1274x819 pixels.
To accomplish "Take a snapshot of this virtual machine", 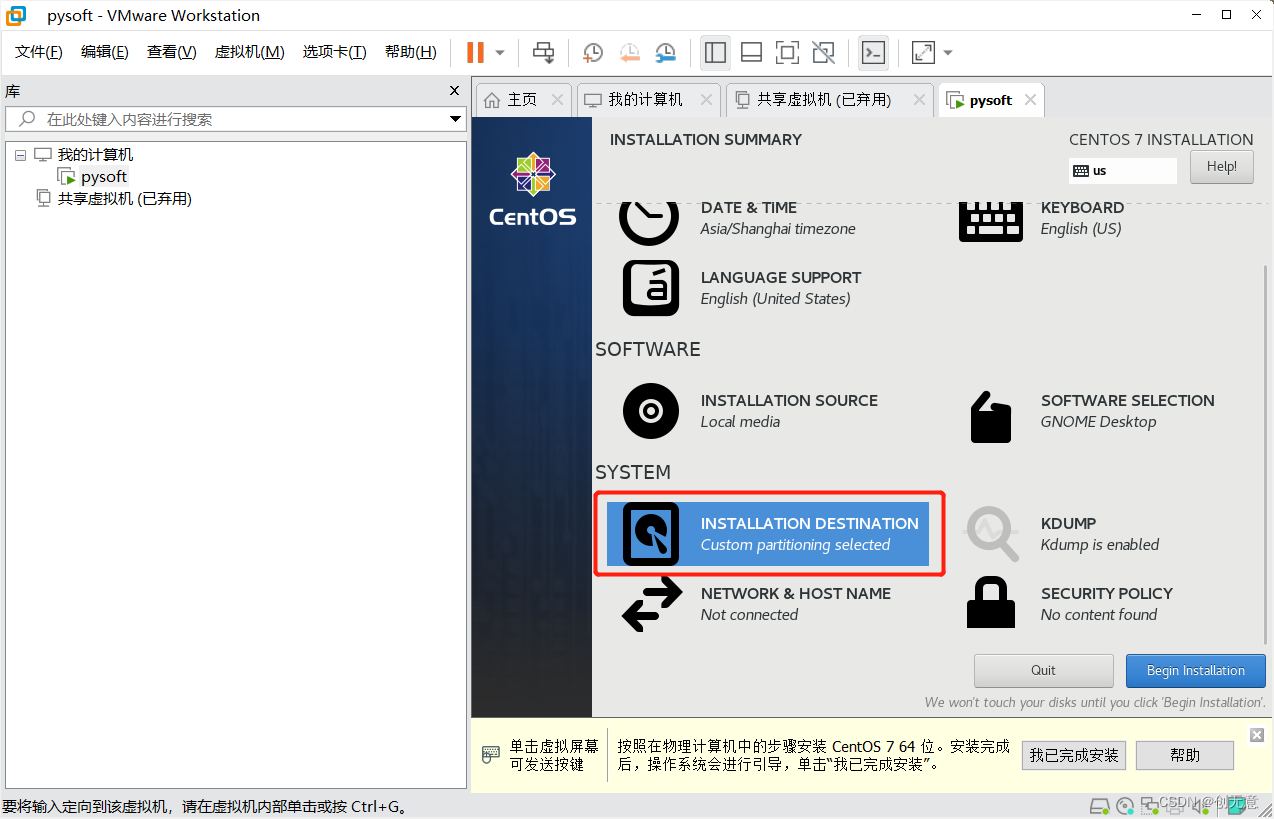I will pyautogui.click(x=593, y=52).
